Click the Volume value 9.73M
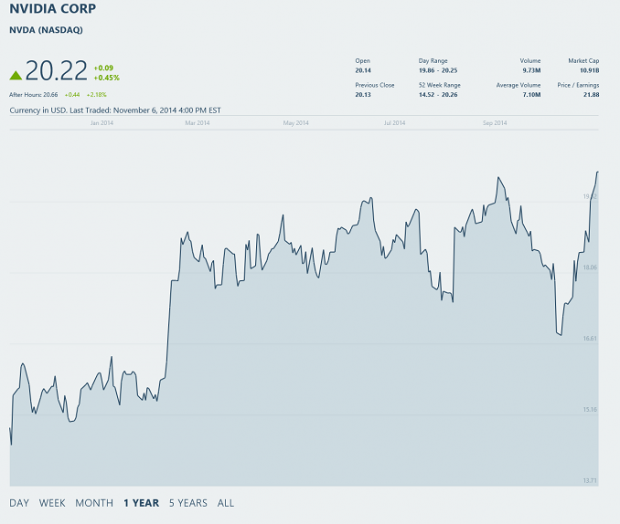 (531, 71)
